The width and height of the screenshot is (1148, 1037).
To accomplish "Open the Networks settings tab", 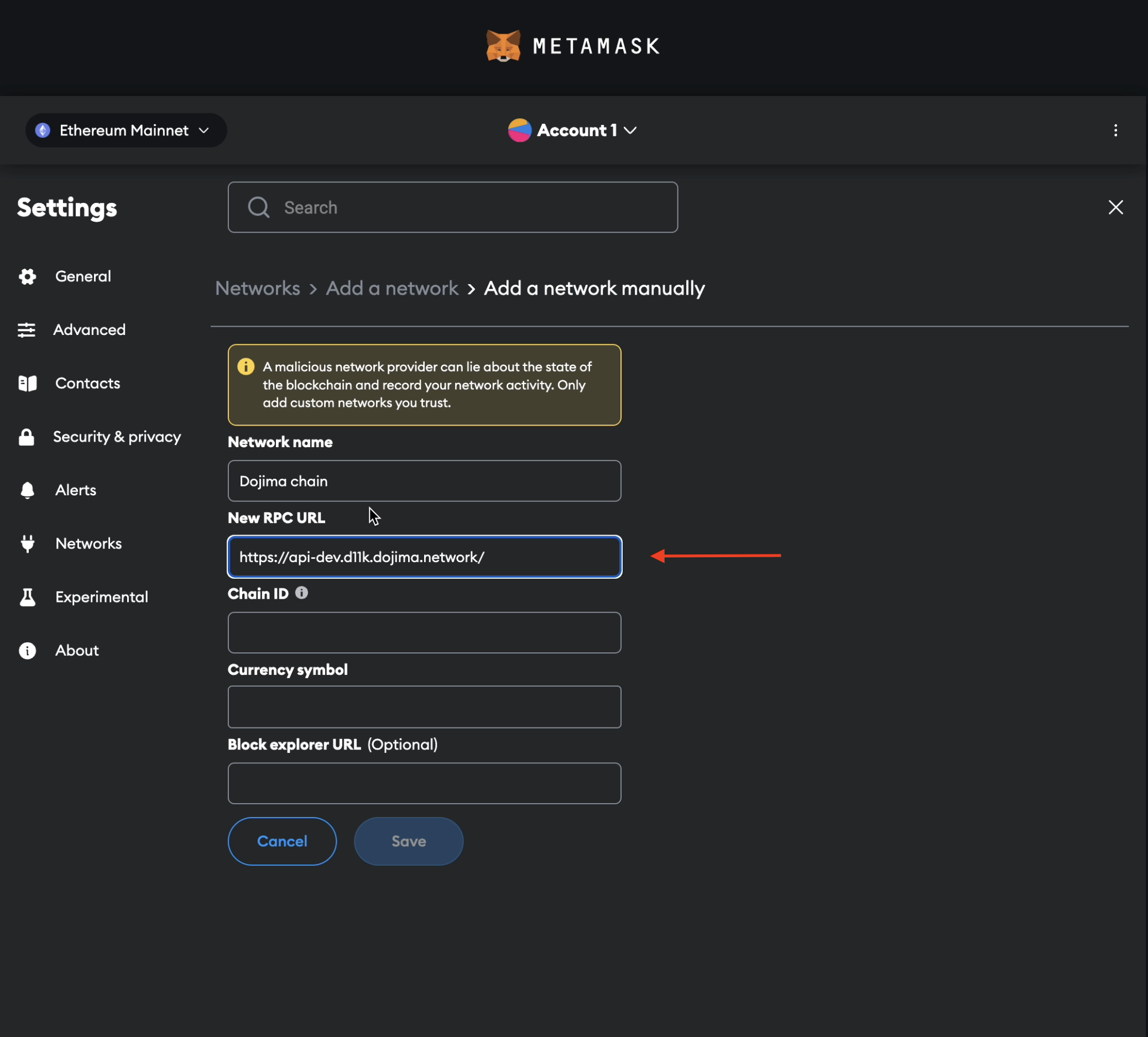I will [88, 543].
